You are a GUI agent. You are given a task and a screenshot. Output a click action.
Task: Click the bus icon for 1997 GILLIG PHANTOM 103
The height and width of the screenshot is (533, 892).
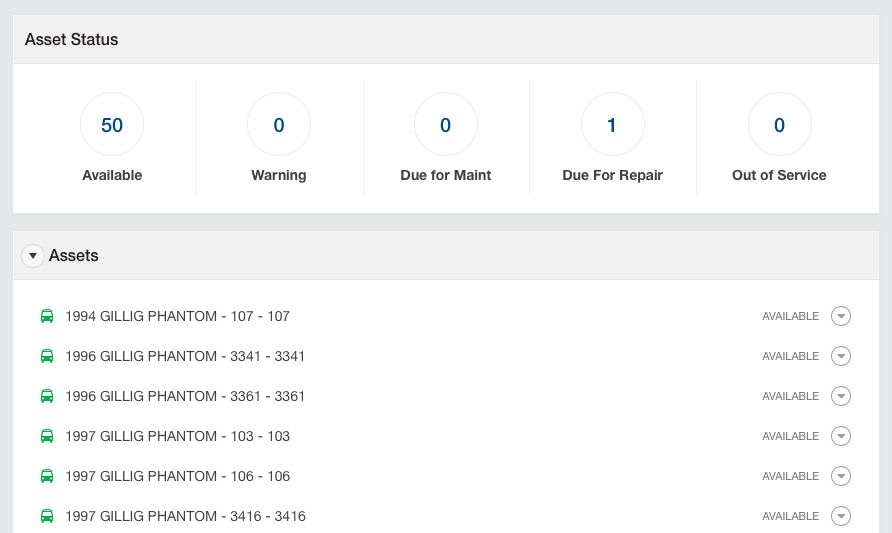(x=47, y=436)
